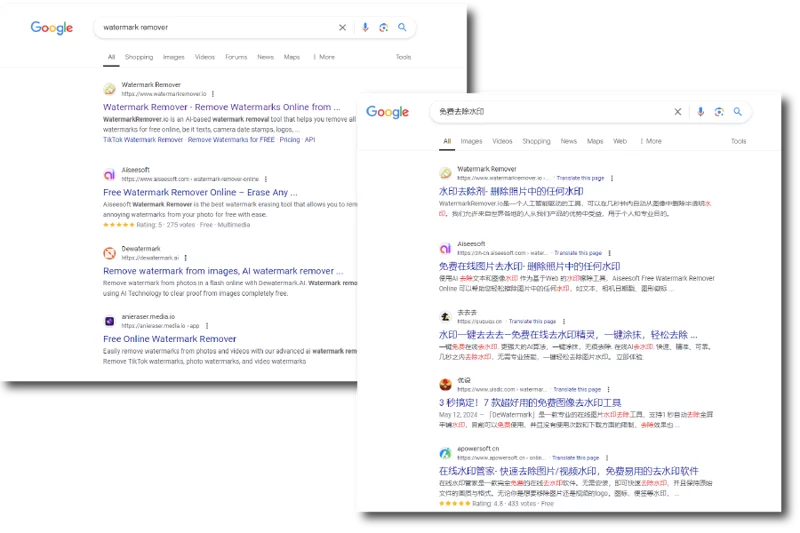
Task: Click the 'watermark remover' search input field
Action: (x=217, y=28)
